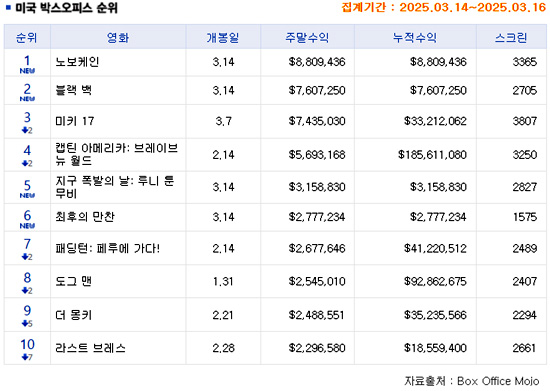Open the movie title 라스트 브레스

pyautogui.click(x=90, y=348)
